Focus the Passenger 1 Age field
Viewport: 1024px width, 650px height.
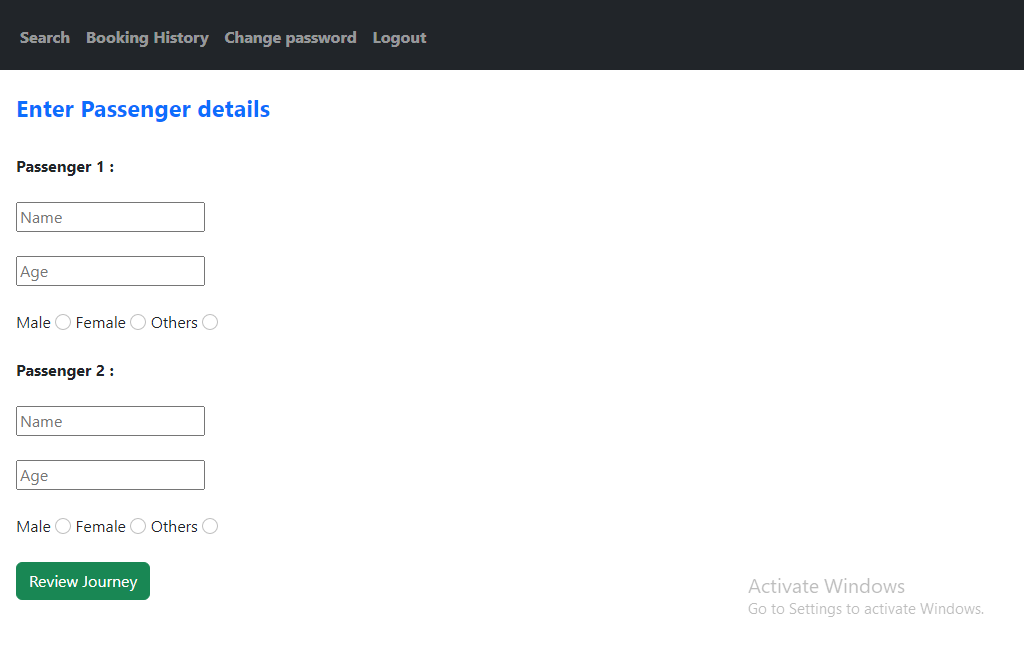click(110, 271)
